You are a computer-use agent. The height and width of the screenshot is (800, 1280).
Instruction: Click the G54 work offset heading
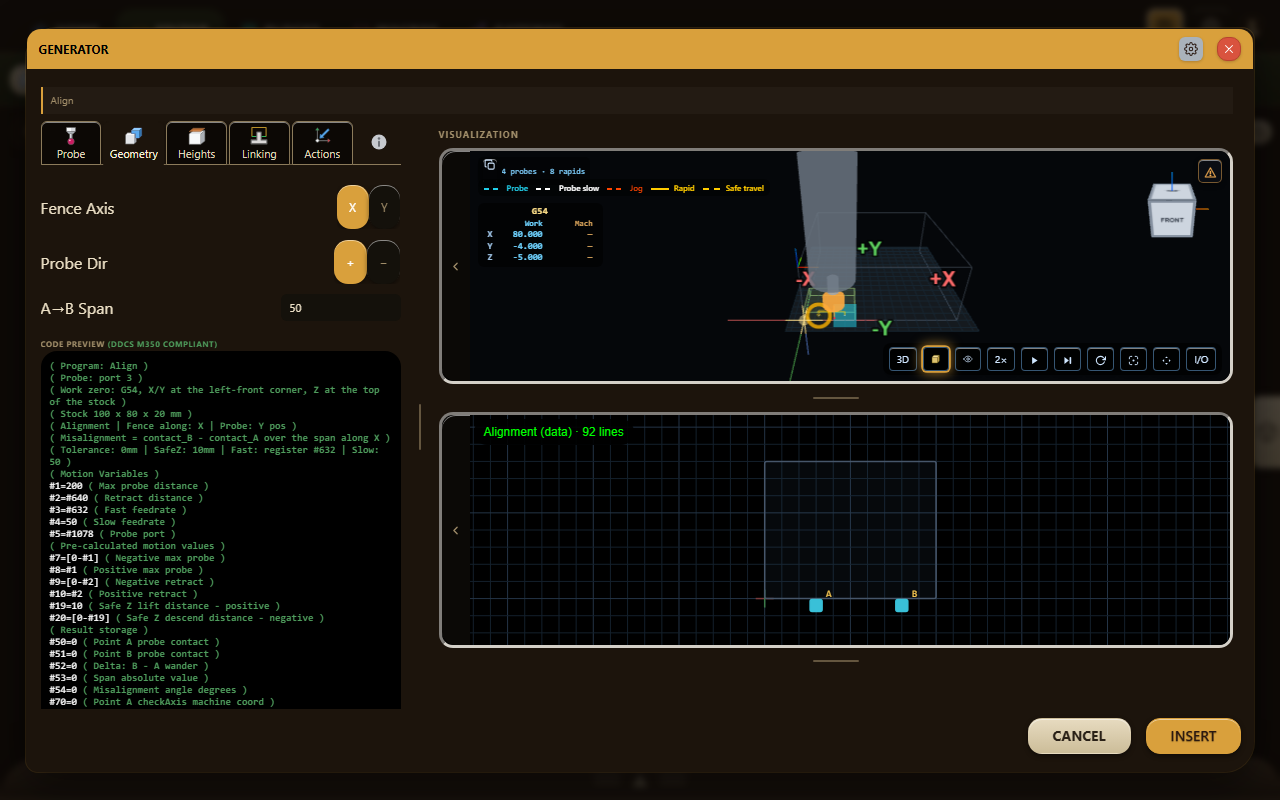click(540, 211)
